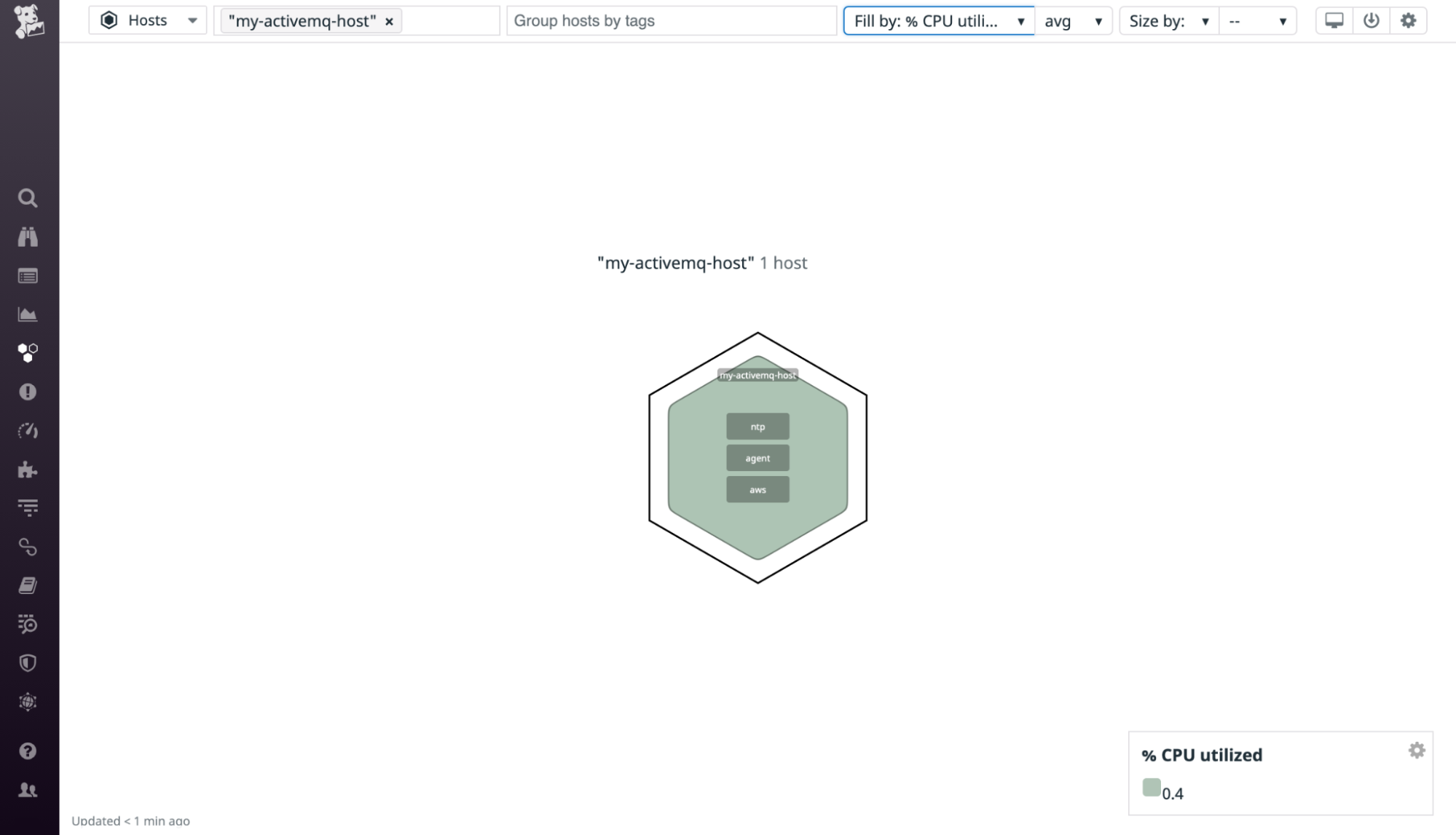Open the Security shield sidebar icon
1456x835 pixels.
click(28, 663)
